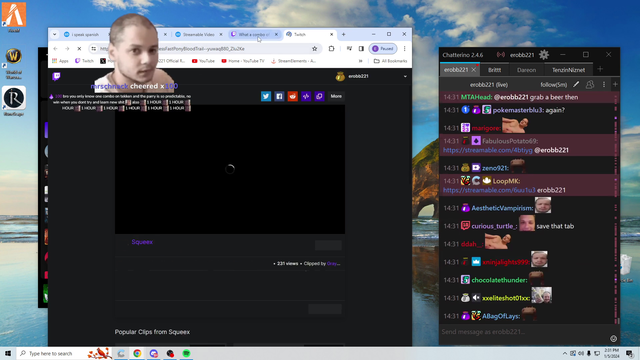640x360 pixels.
Task: Share clip on Reddit icon
Action: (293, 96)
